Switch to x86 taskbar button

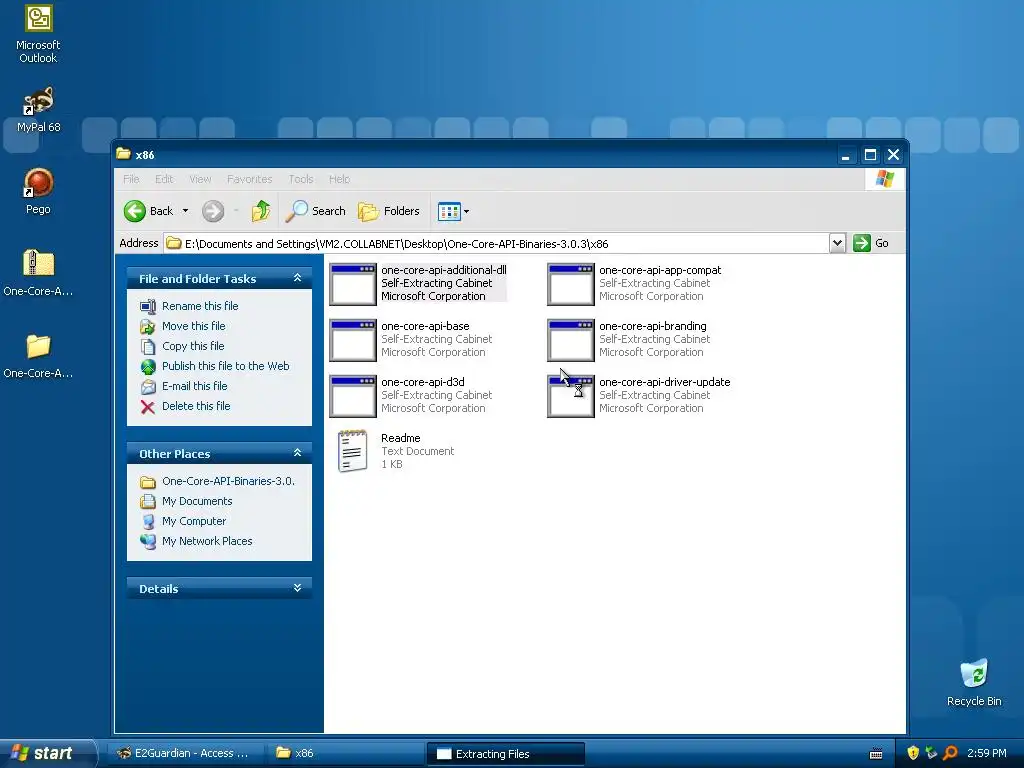click(x=346, y=753)
